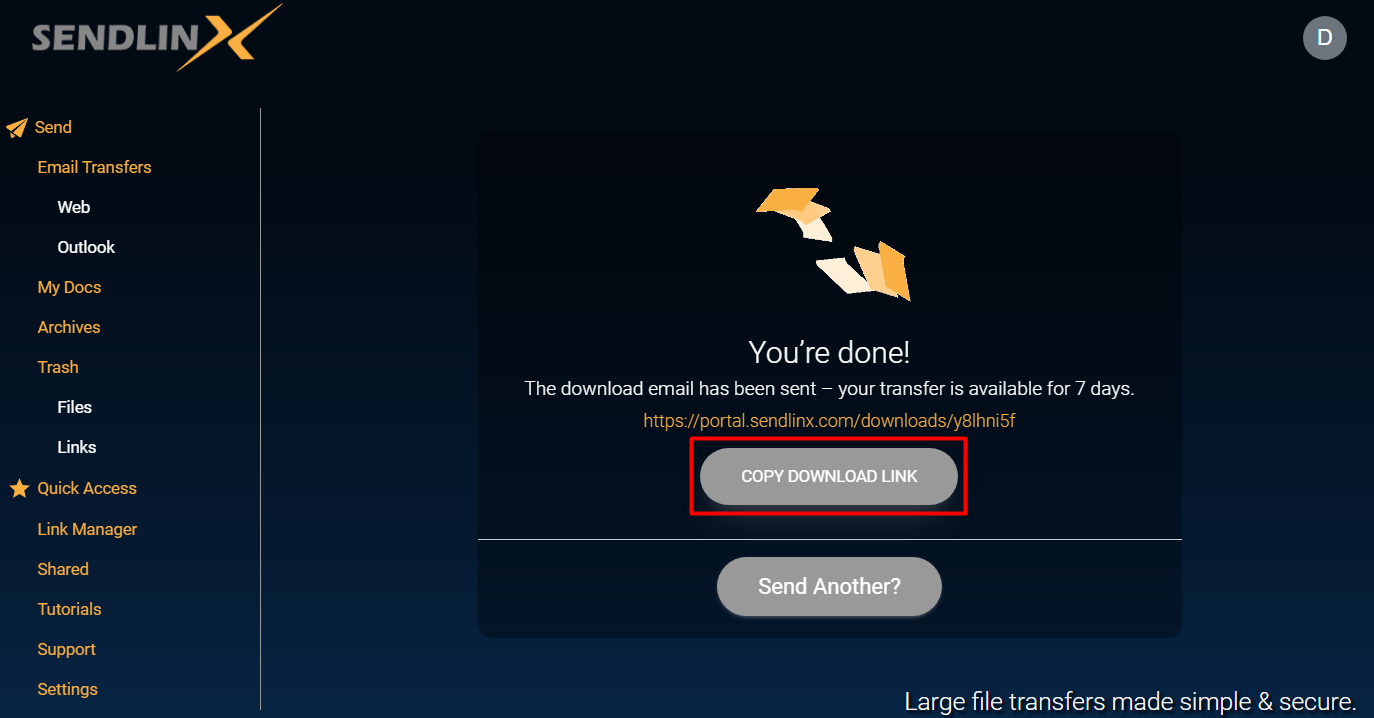Open the portal.sendlinx.com download URL
Image resolution: width=1374 pixels, height=718 pixels.
(829, 421)
